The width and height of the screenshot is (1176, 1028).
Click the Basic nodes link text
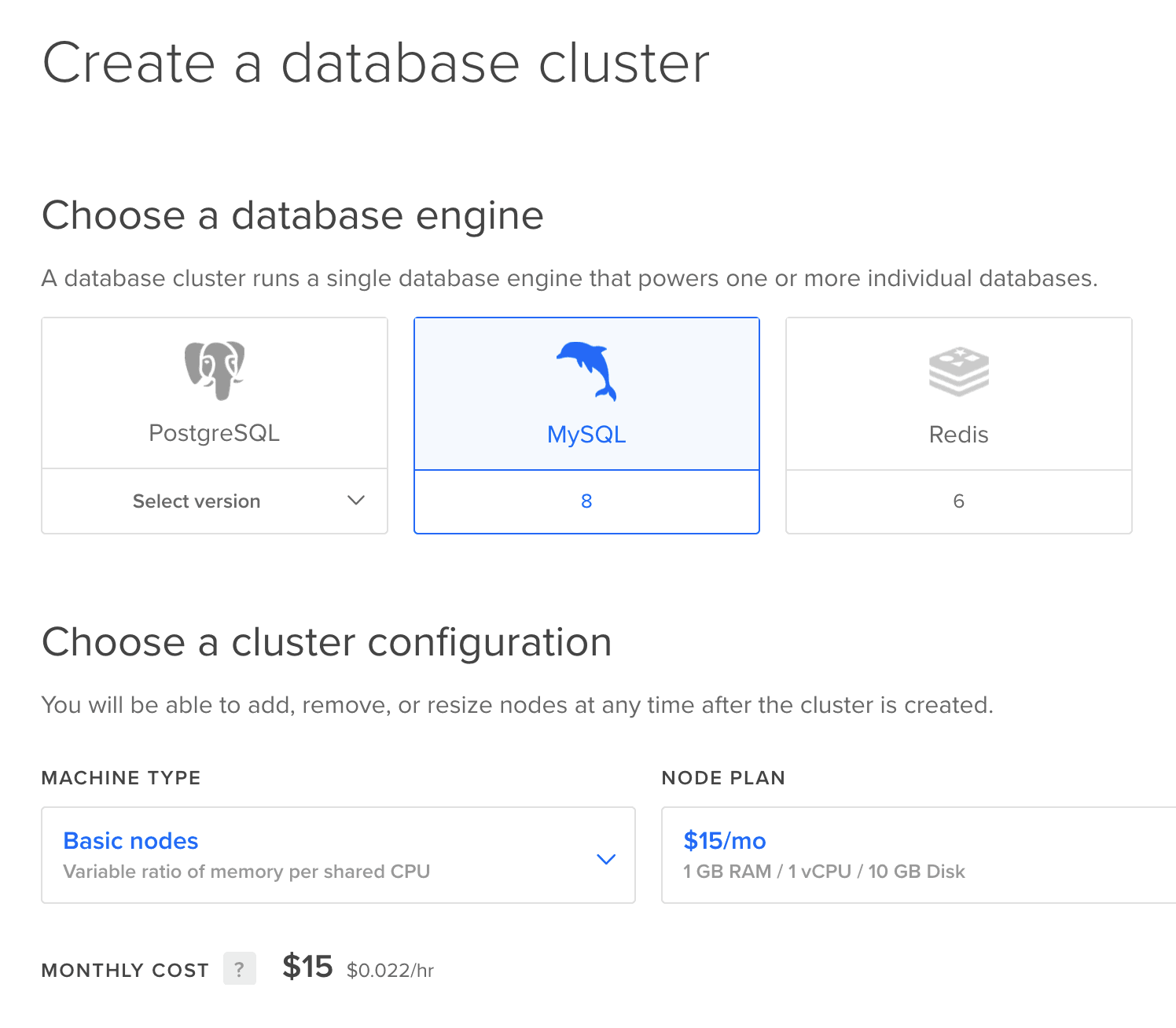pos(130,841)
